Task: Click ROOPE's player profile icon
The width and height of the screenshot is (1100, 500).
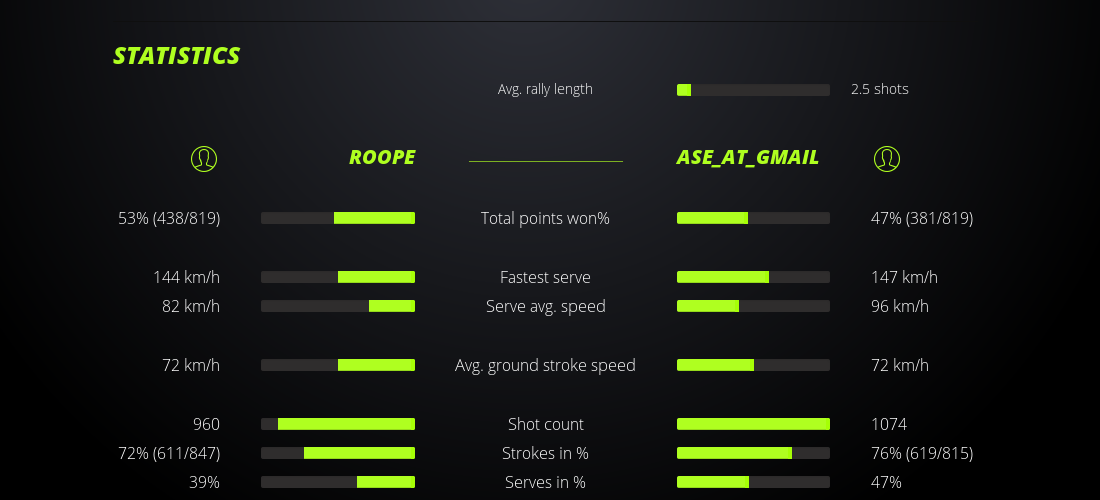Action: click(204, 158)
